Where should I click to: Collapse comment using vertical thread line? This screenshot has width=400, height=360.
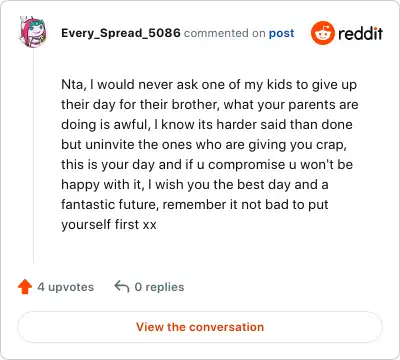tap(33, 157)
